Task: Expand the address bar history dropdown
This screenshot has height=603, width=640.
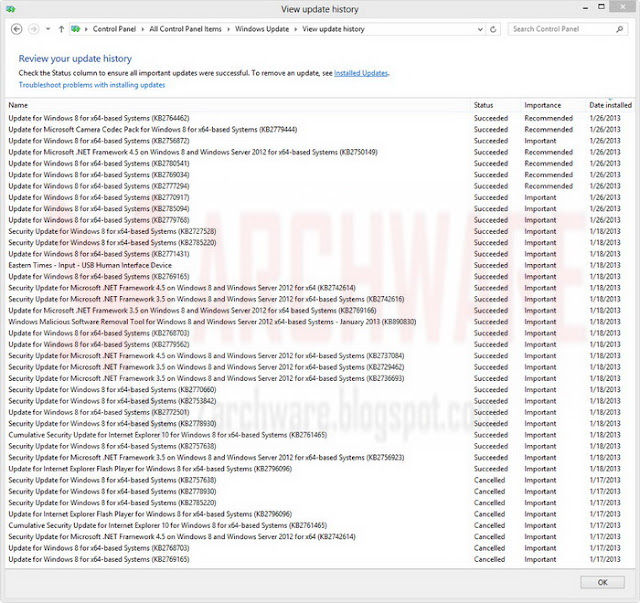Action: pyautogui.click(x=480, y=29)
